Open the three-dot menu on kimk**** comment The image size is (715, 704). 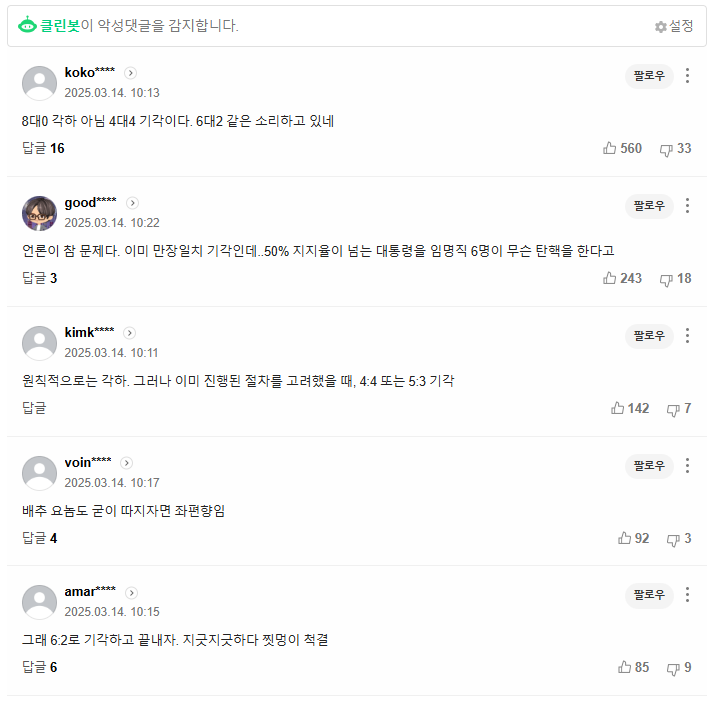pyautogui.click(x=687, y=336)
